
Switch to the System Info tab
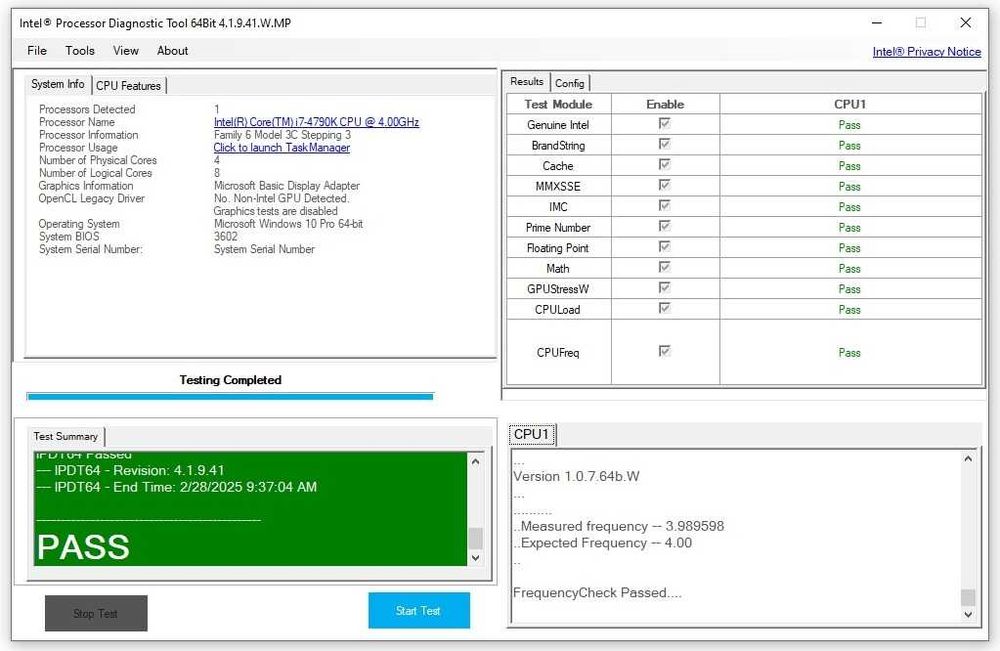tap(57, 84)
